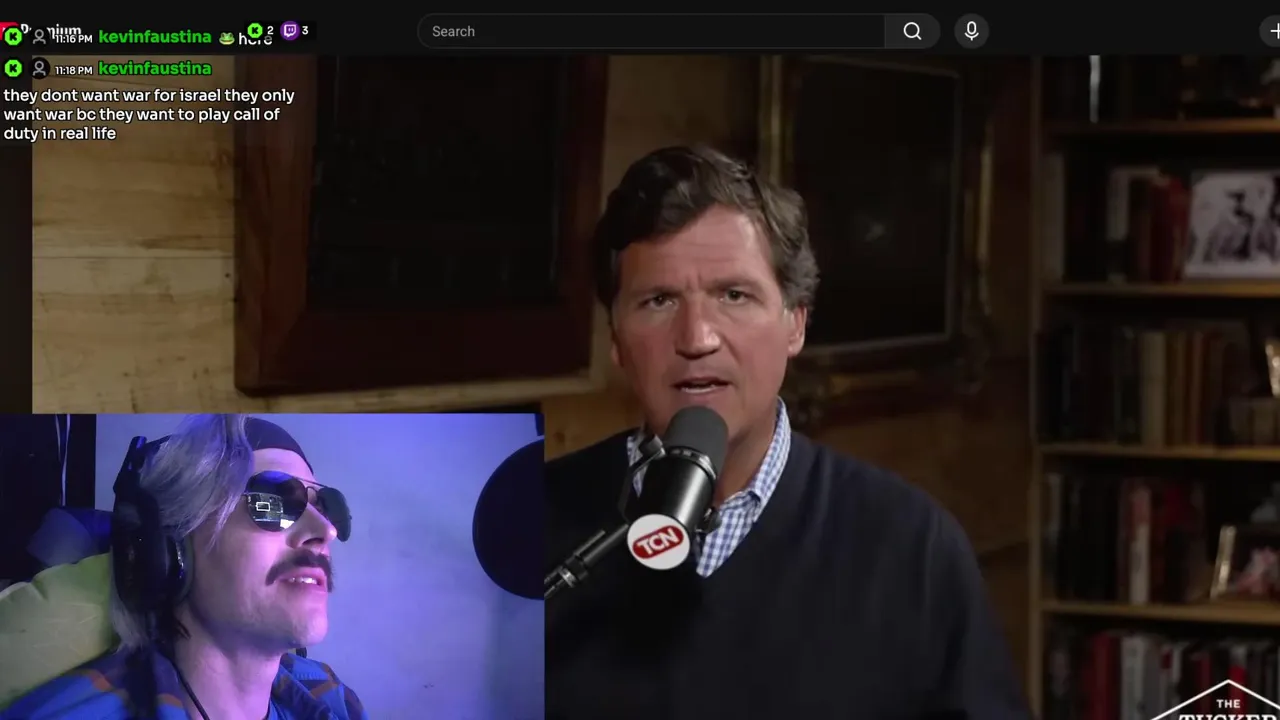Click kevinfaustina username in the 11:18 PM message

pyautogui.click(x=155, y=68)
